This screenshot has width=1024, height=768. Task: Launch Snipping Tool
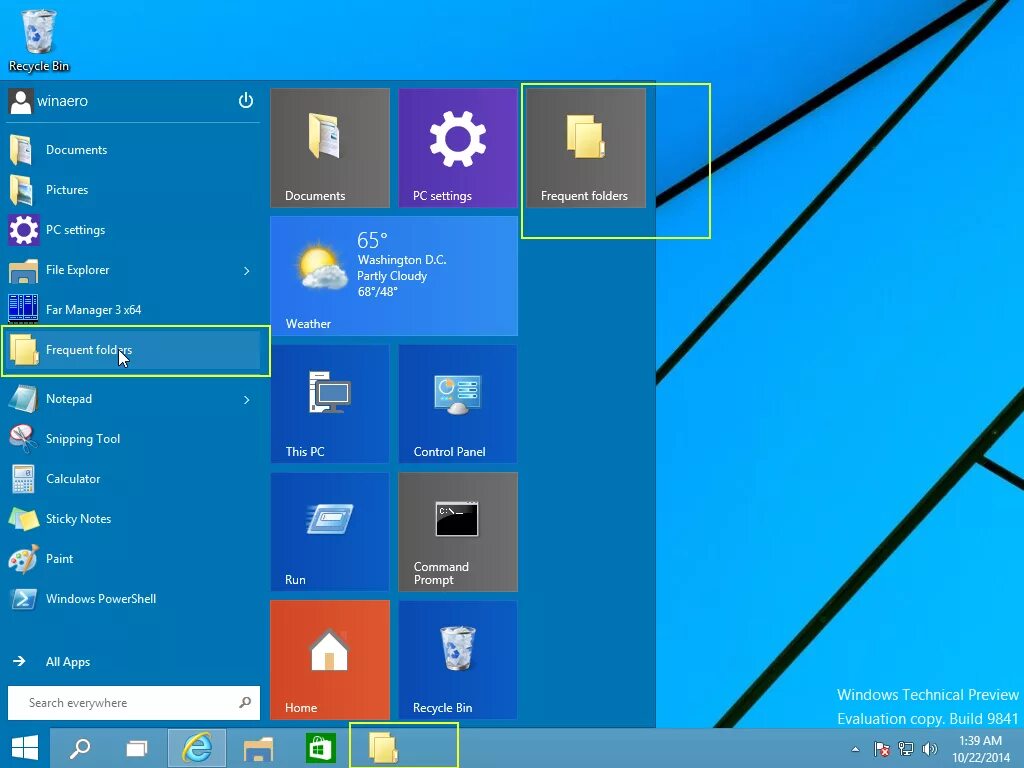pos(134,438)
